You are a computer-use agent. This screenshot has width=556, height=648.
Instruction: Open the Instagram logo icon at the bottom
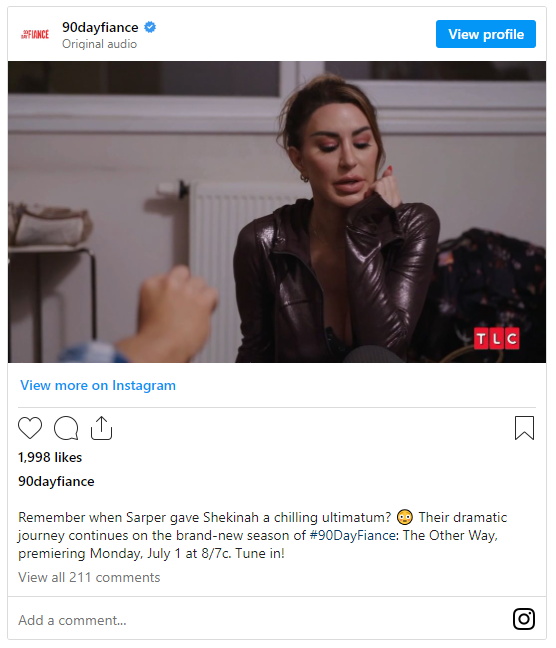click(x=524, y=619)
